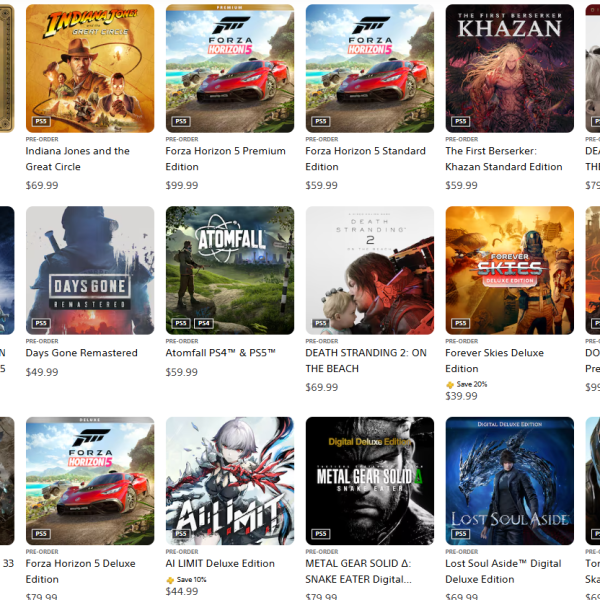The height and width of the screenshot is (600, 600).
Task: Click the PS4 badge on Atomfall cover
Action: coord(204,323)
